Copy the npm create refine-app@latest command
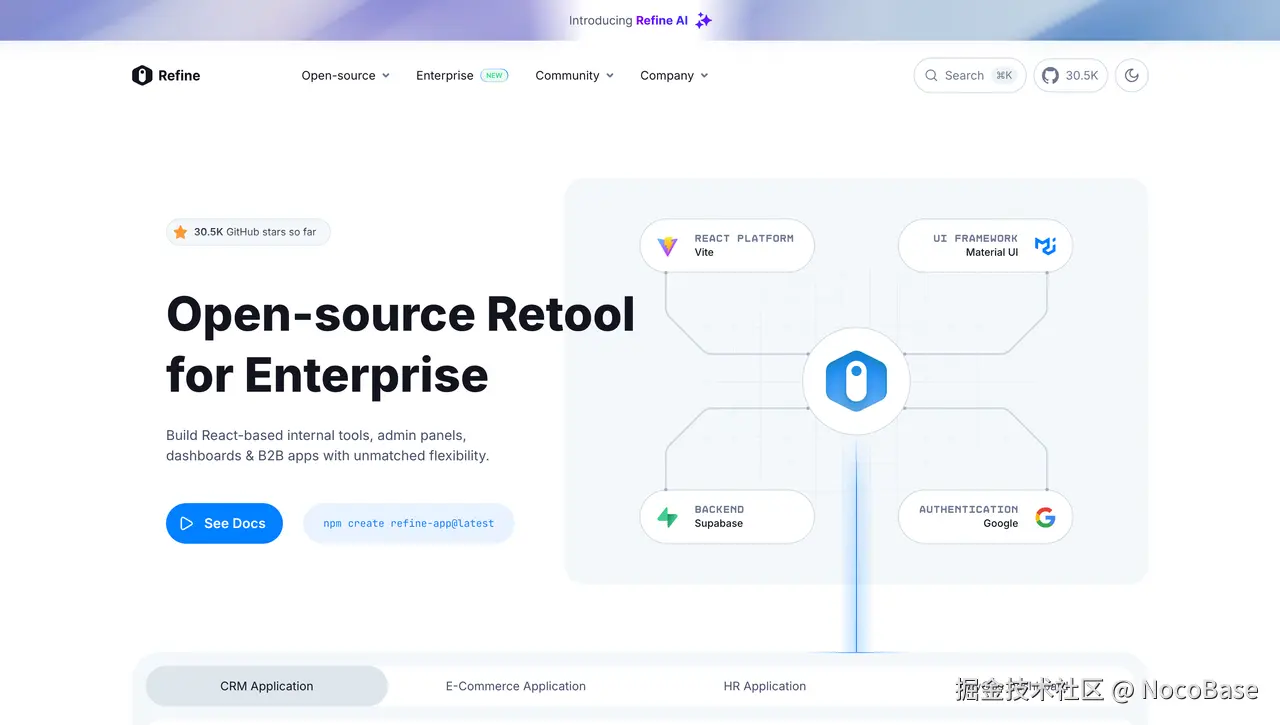 point(409,523)
